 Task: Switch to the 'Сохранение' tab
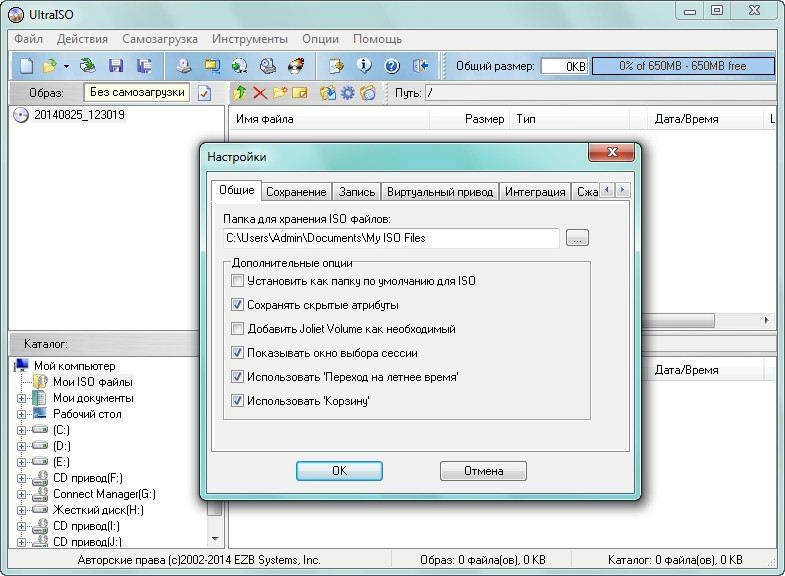[x=296, y=192]
